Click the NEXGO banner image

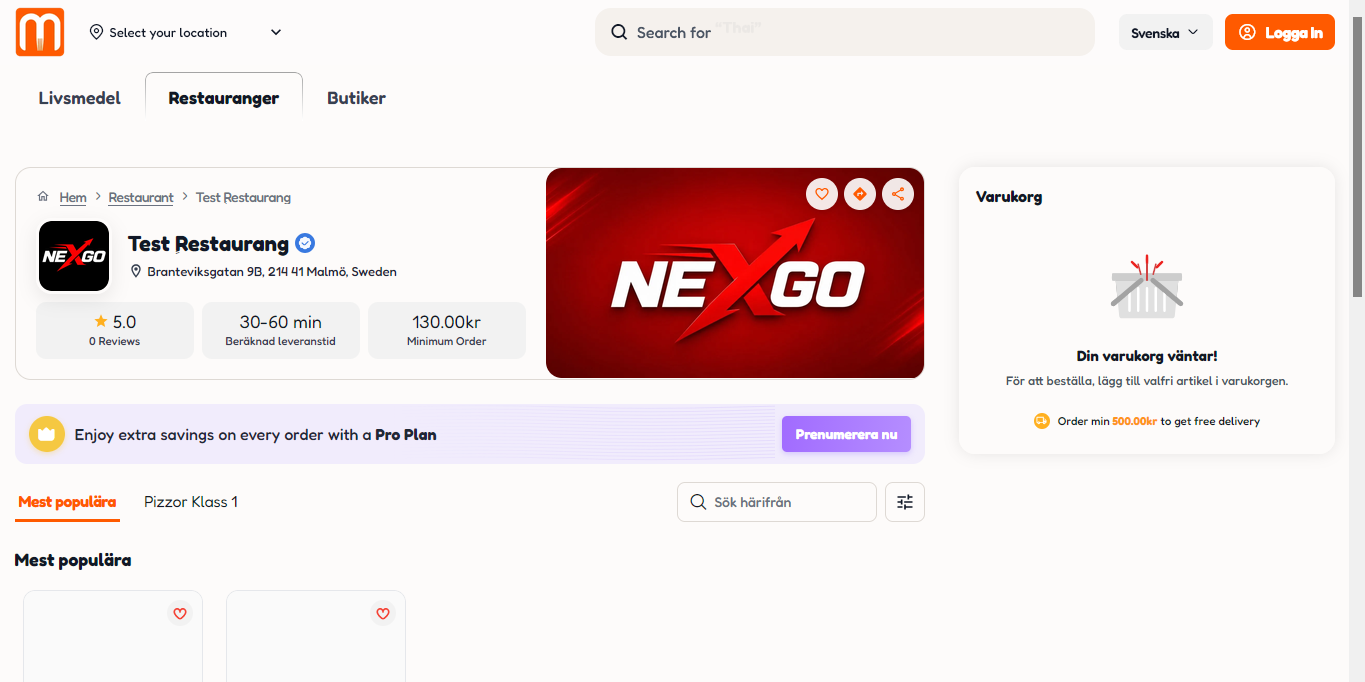coord(735,273)
